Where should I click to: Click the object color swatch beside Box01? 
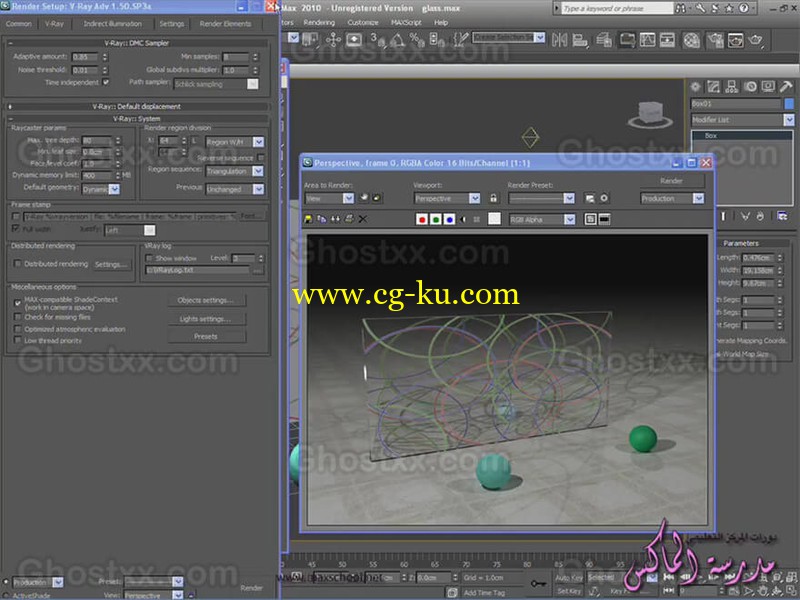pos(789,104)
